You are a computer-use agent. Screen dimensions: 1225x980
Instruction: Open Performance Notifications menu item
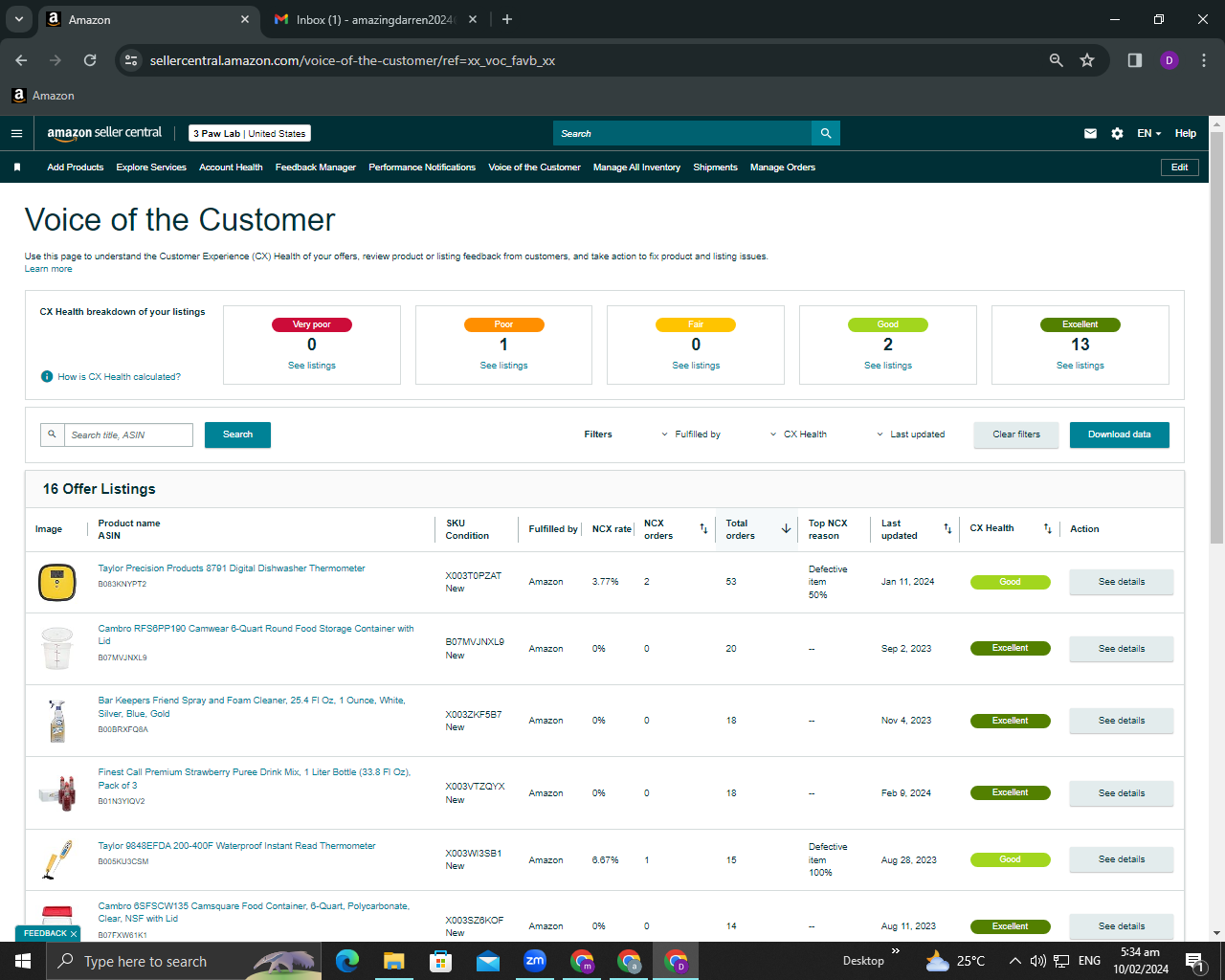(x=422, y=167)
